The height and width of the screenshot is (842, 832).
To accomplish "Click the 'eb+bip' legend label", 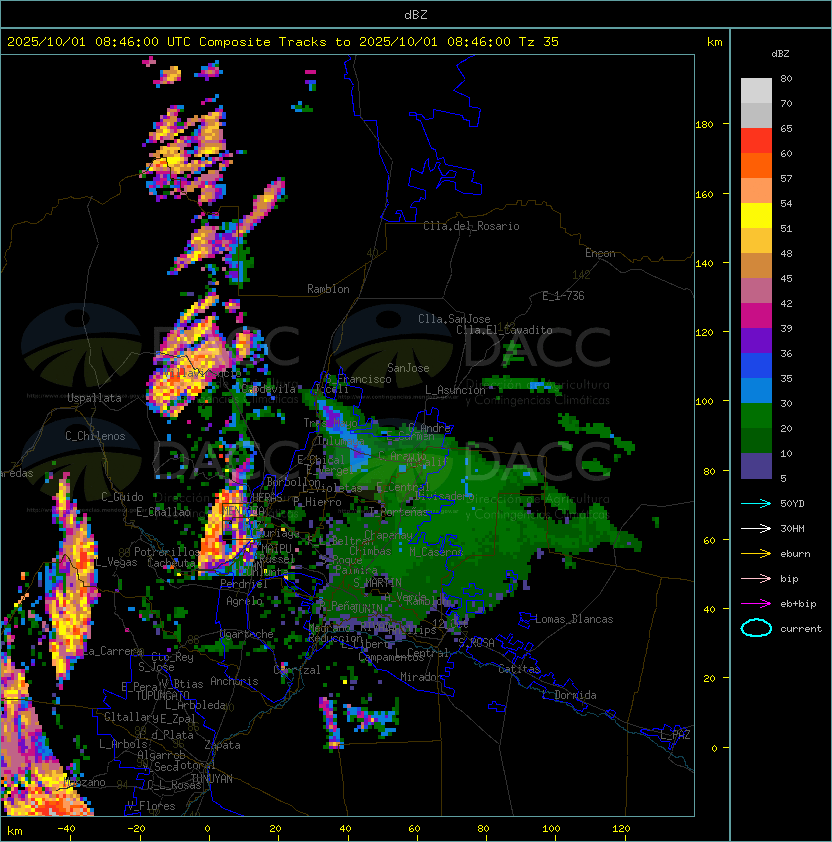I will click(x=798, y=604).
